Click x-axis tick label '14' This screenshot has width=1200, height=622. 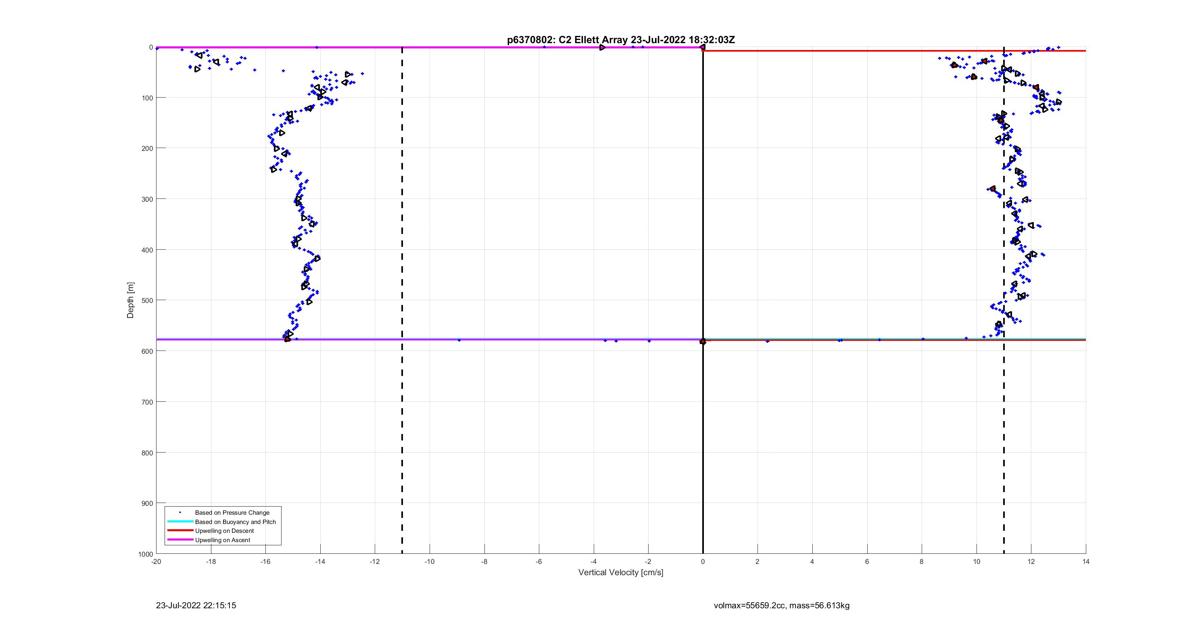point(1086,562)
